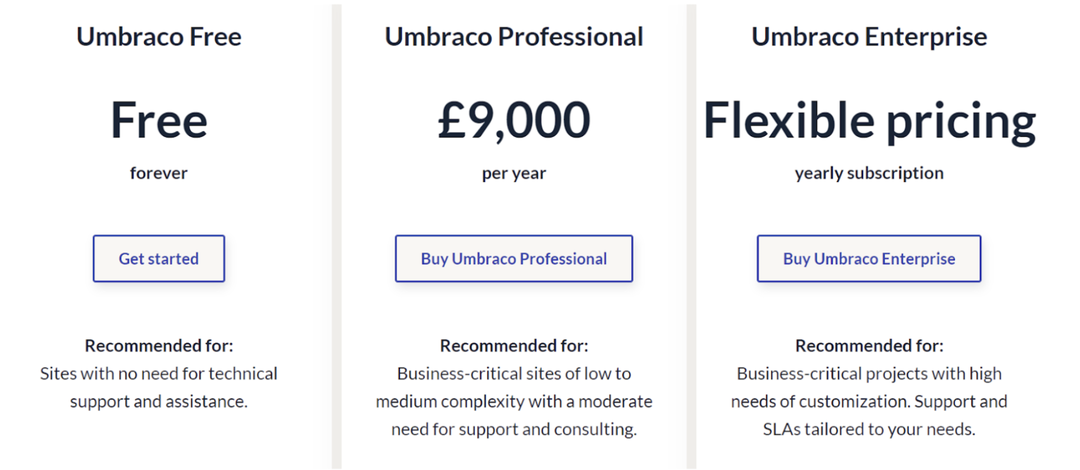This screenshot has height=470, width=1080.
Task: Click the large Free price text
Action: [159, 120]
